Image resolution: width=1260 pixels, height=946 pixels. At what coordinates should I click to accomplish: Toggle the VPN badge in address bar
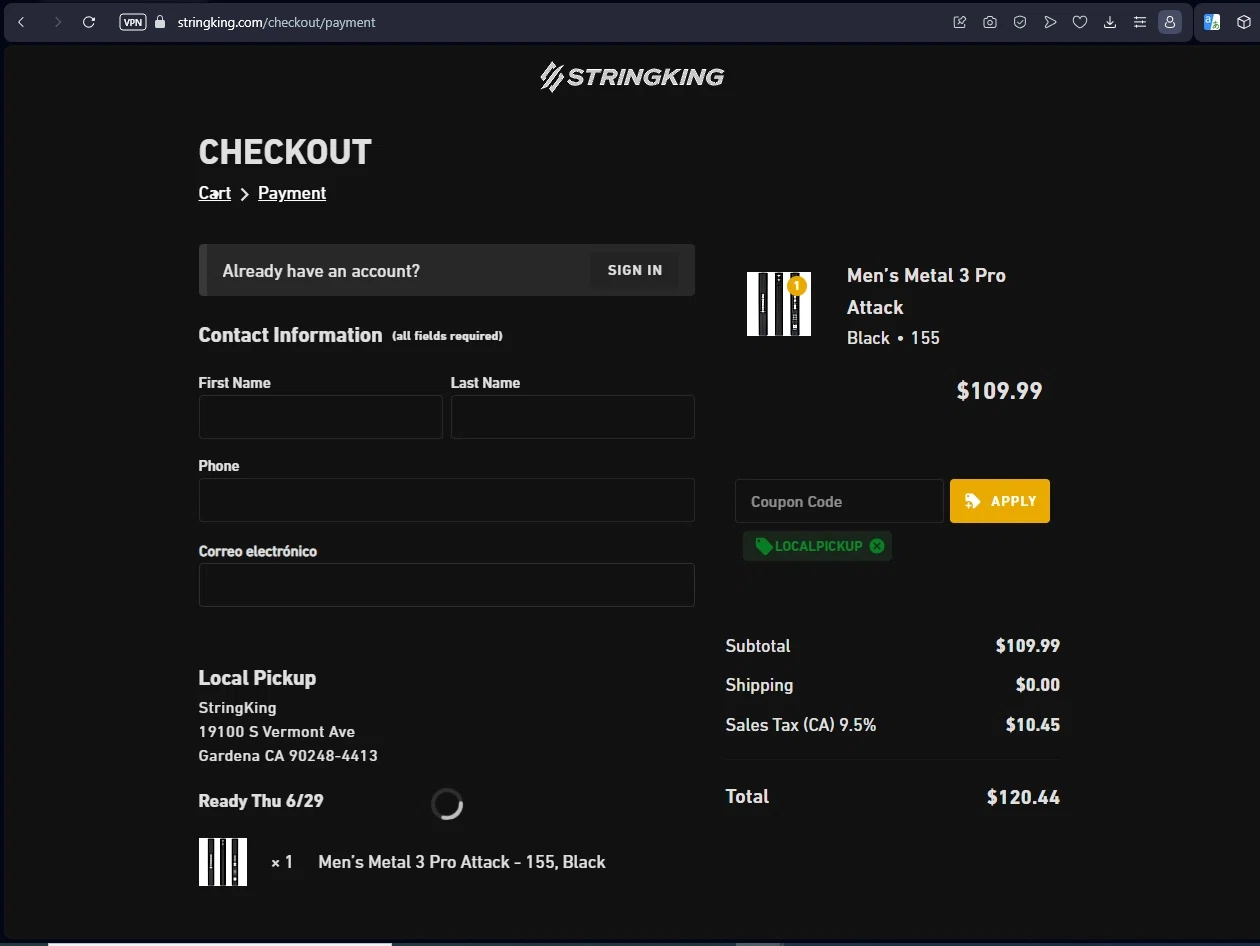[132, 22]
